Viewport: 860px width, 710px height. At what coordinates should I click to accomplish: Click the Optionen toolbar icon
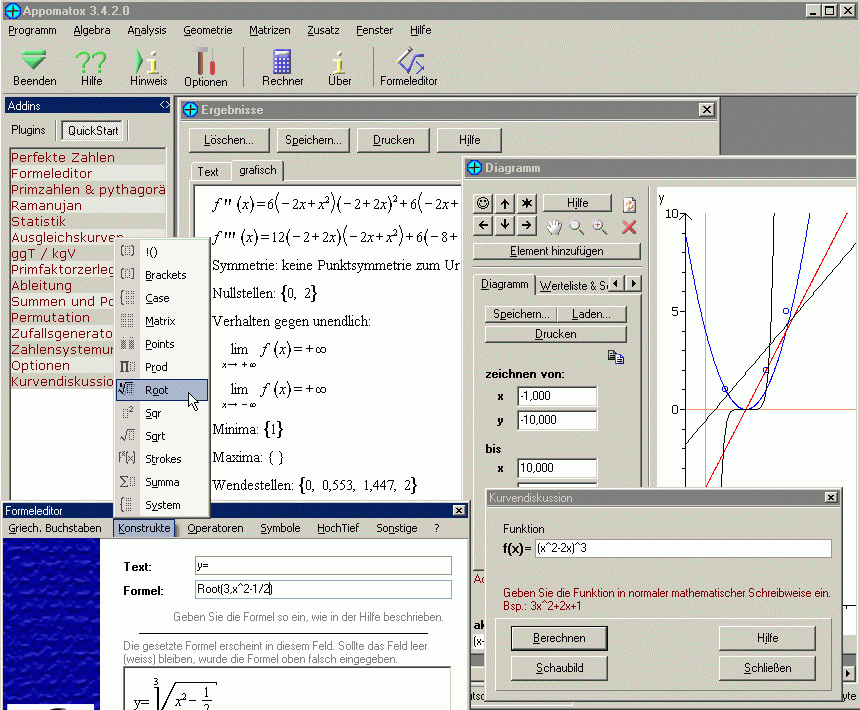tap(205, 67)
